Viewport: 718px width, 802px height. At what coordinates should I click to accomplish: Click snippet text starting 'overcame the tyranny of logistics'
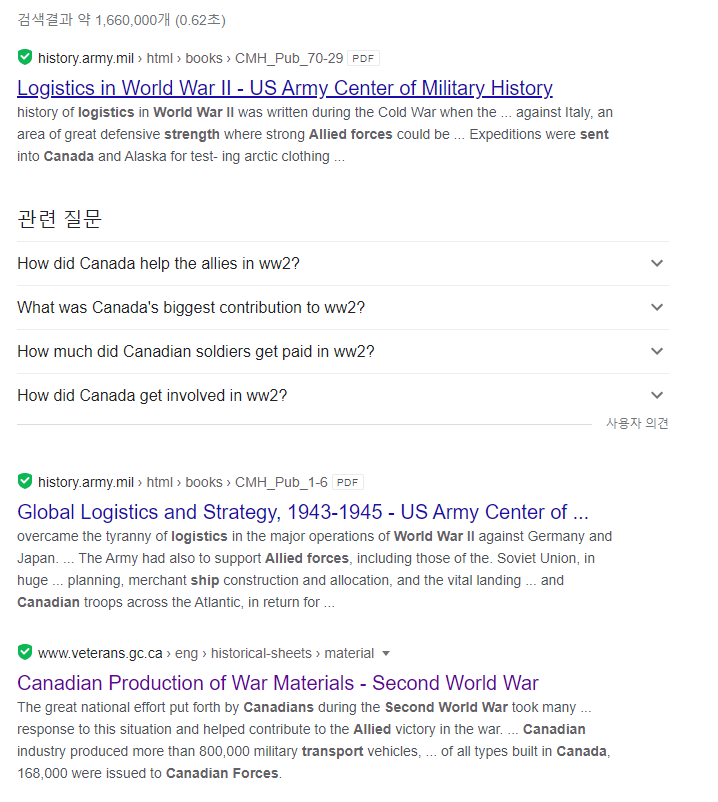tap(315, 569)
